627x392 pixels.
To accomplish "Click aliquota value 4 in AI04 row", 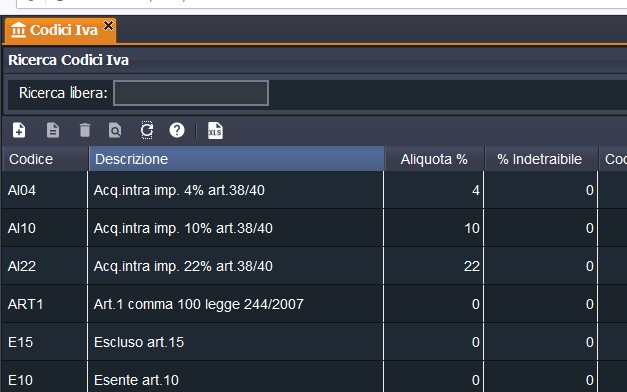I will click(475, 190).
